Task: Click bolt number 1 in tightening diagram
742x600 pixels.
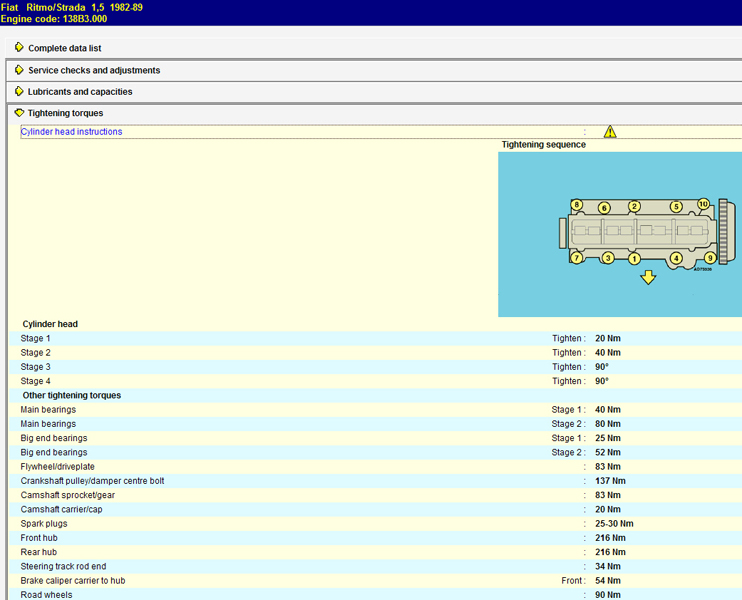Action: [633, 259]
